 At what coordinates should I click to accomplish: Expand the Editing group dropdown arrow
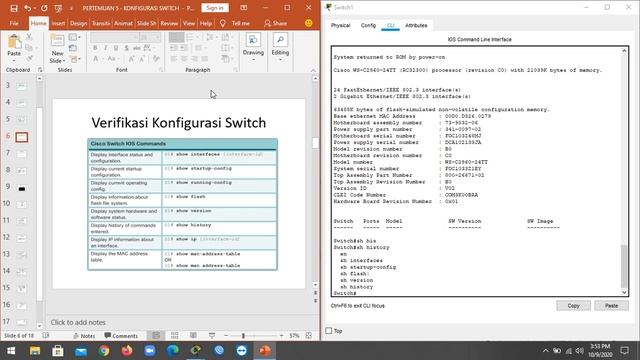(x=280, y=60)
